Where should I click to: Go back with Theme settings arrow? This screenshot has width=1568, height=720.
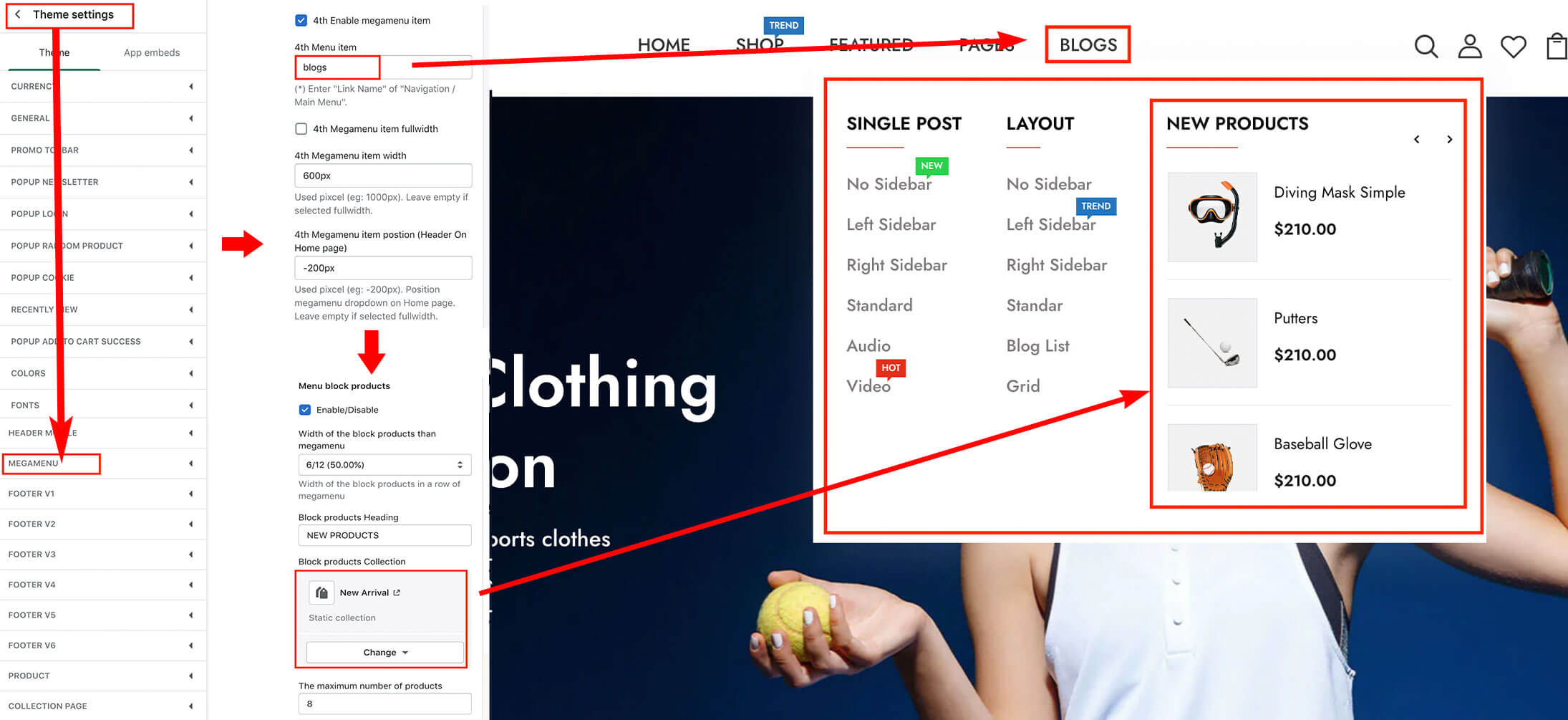click(x=18, y=14)
